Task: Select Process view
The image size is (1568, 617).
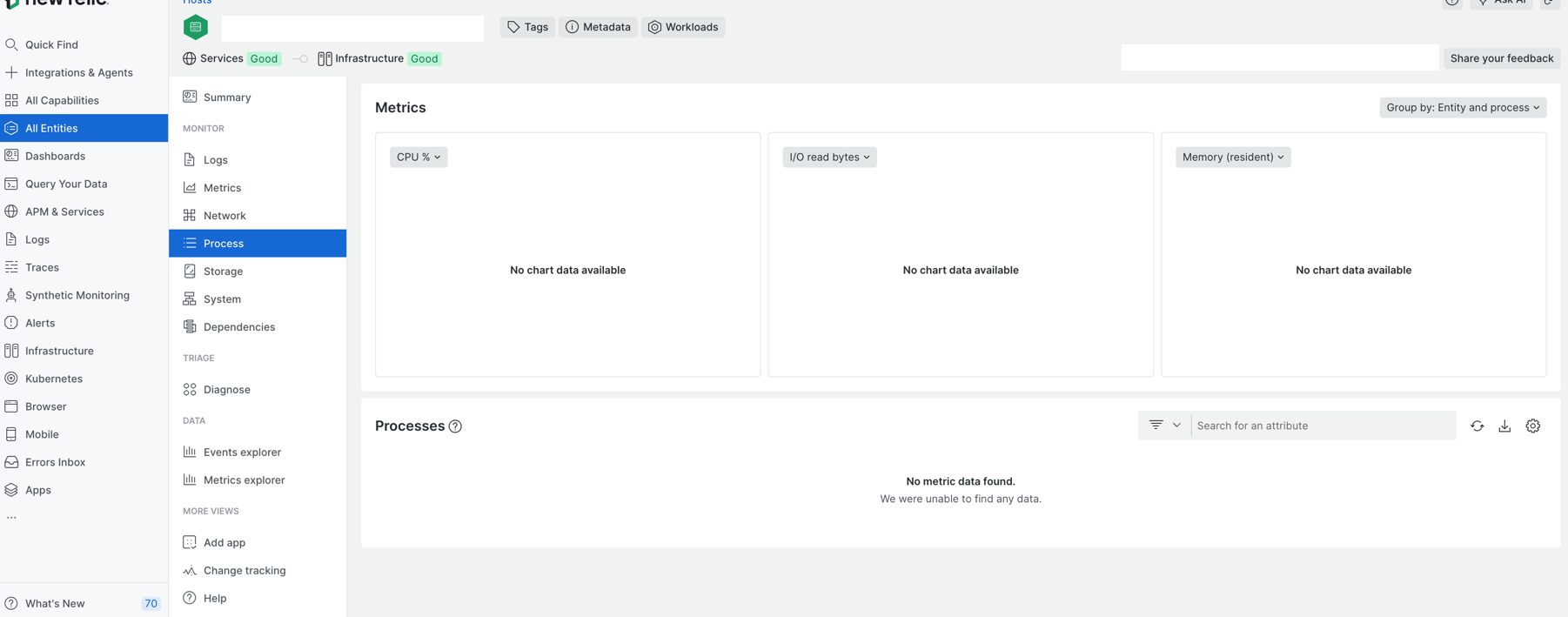Action: (258, 244)
